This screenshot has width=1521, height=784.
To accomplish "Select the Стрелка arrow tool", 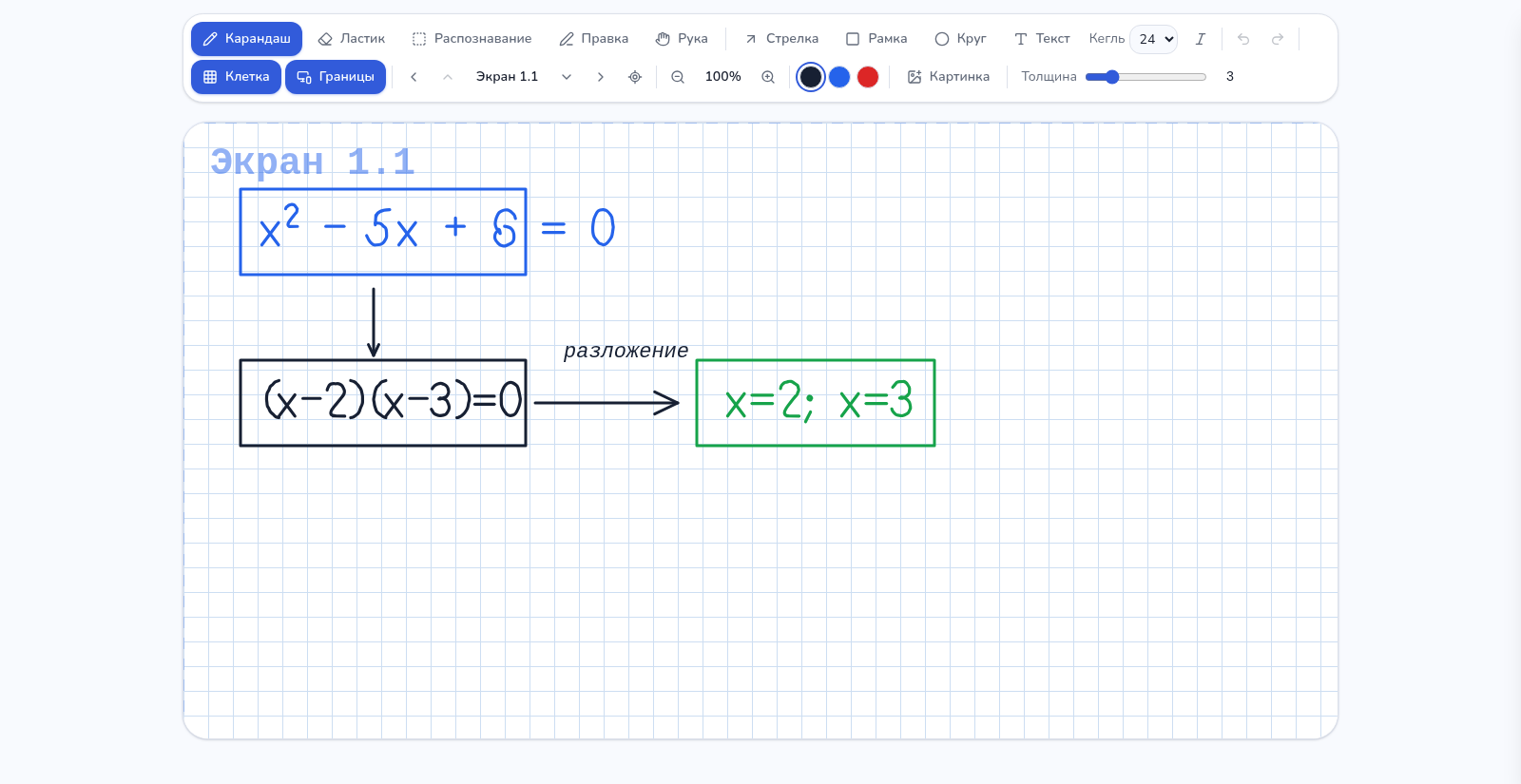I will click(x=780, y=39).
